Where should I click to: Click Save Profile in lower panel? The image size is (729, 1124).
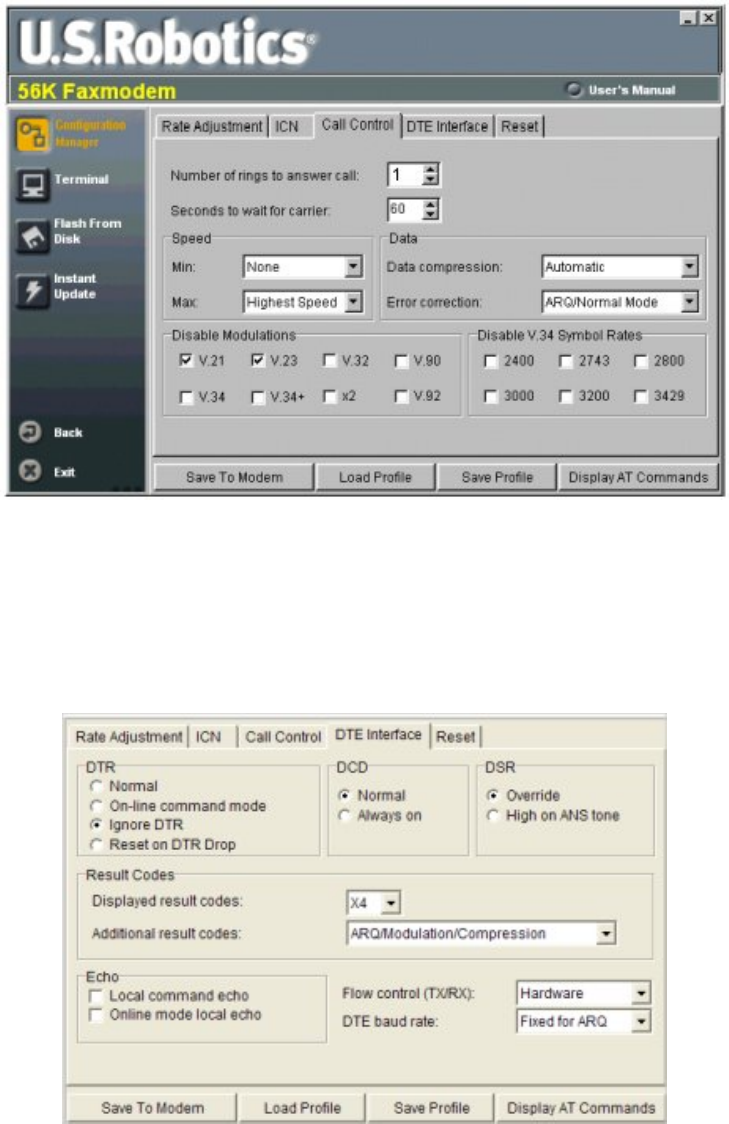[x=432, y=1108]
